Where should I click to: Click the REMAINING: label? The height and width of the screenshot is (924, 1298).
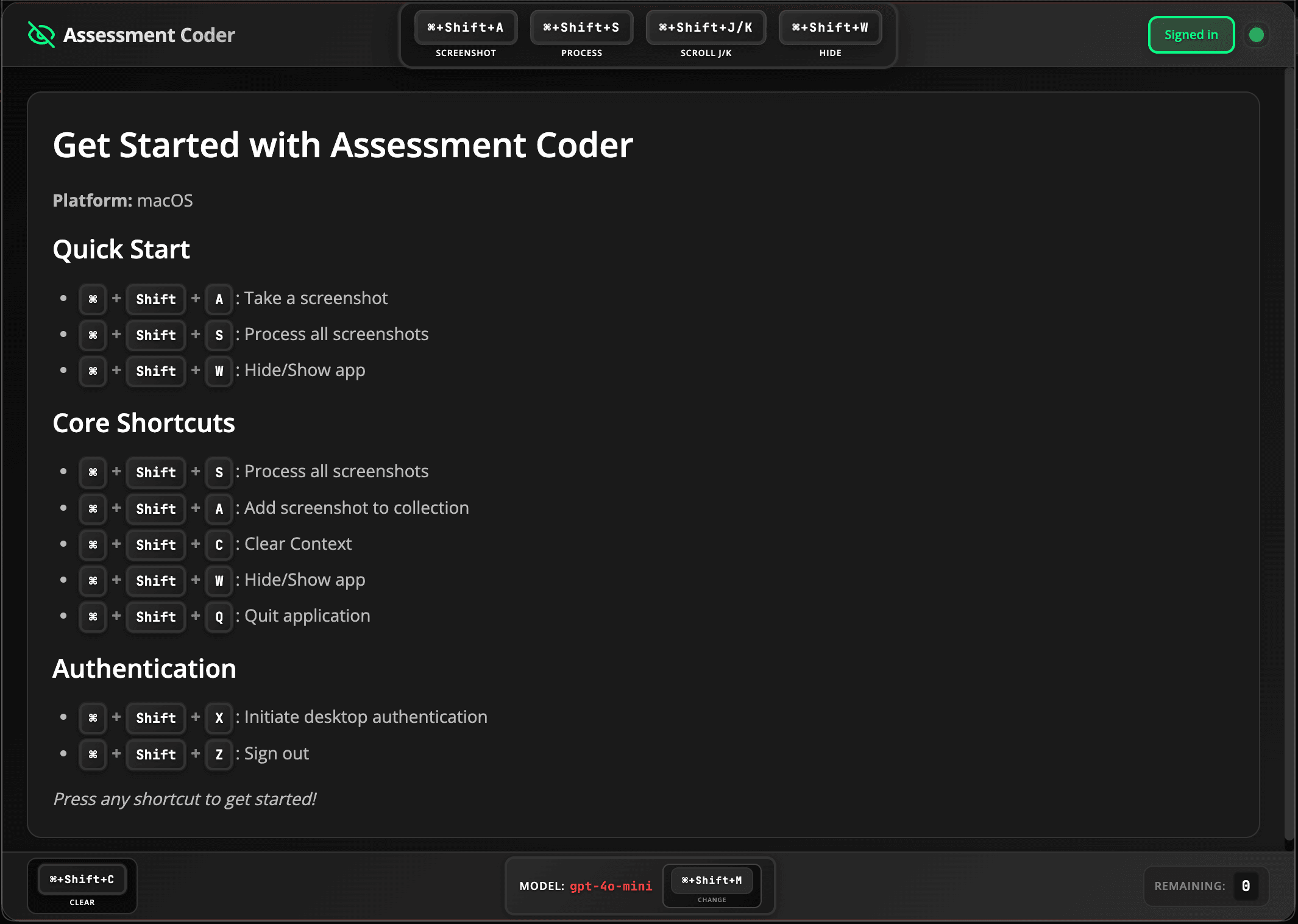click(1190, 886)
